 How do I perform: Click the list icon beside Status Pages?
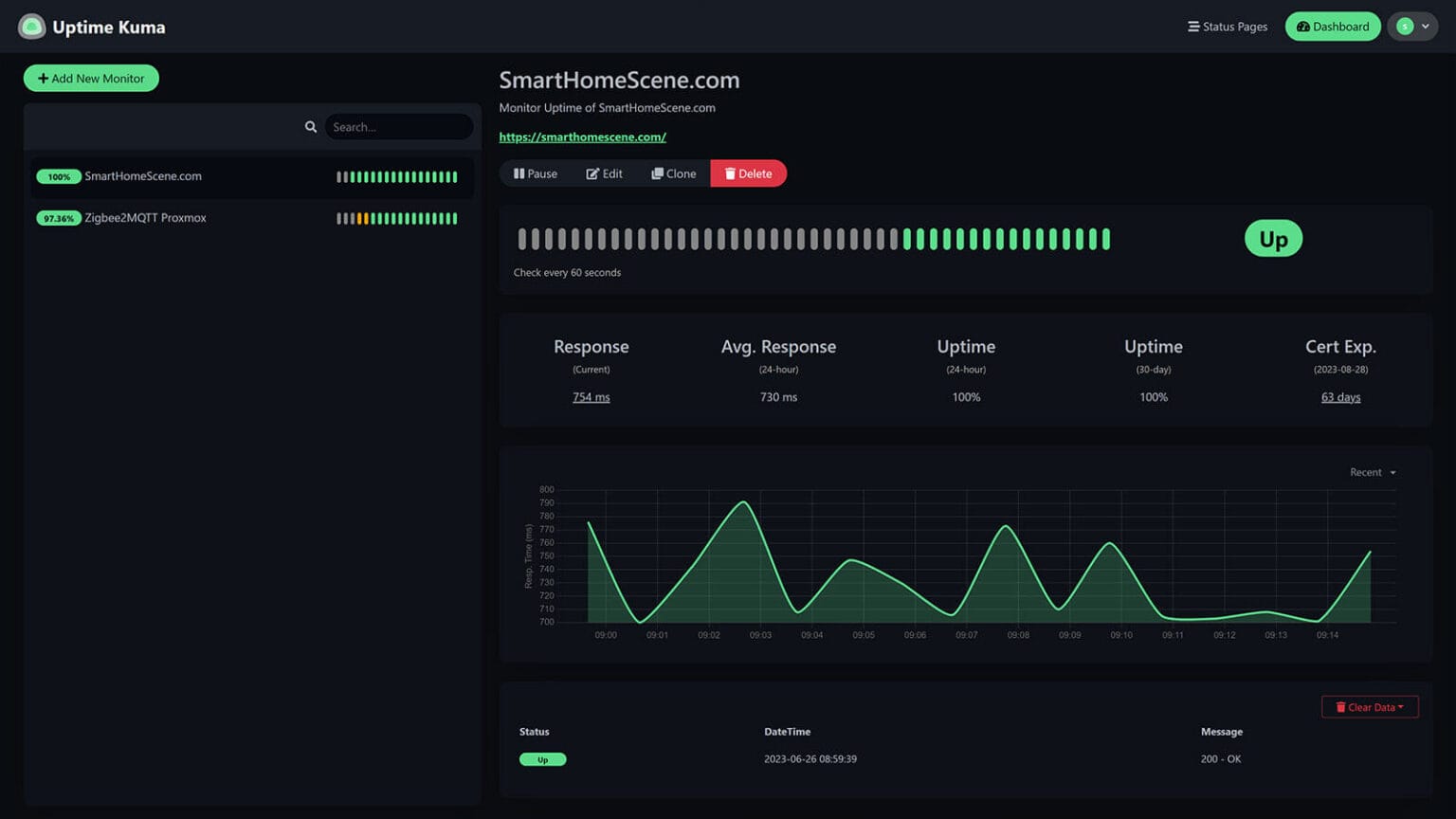(1192, 27)
